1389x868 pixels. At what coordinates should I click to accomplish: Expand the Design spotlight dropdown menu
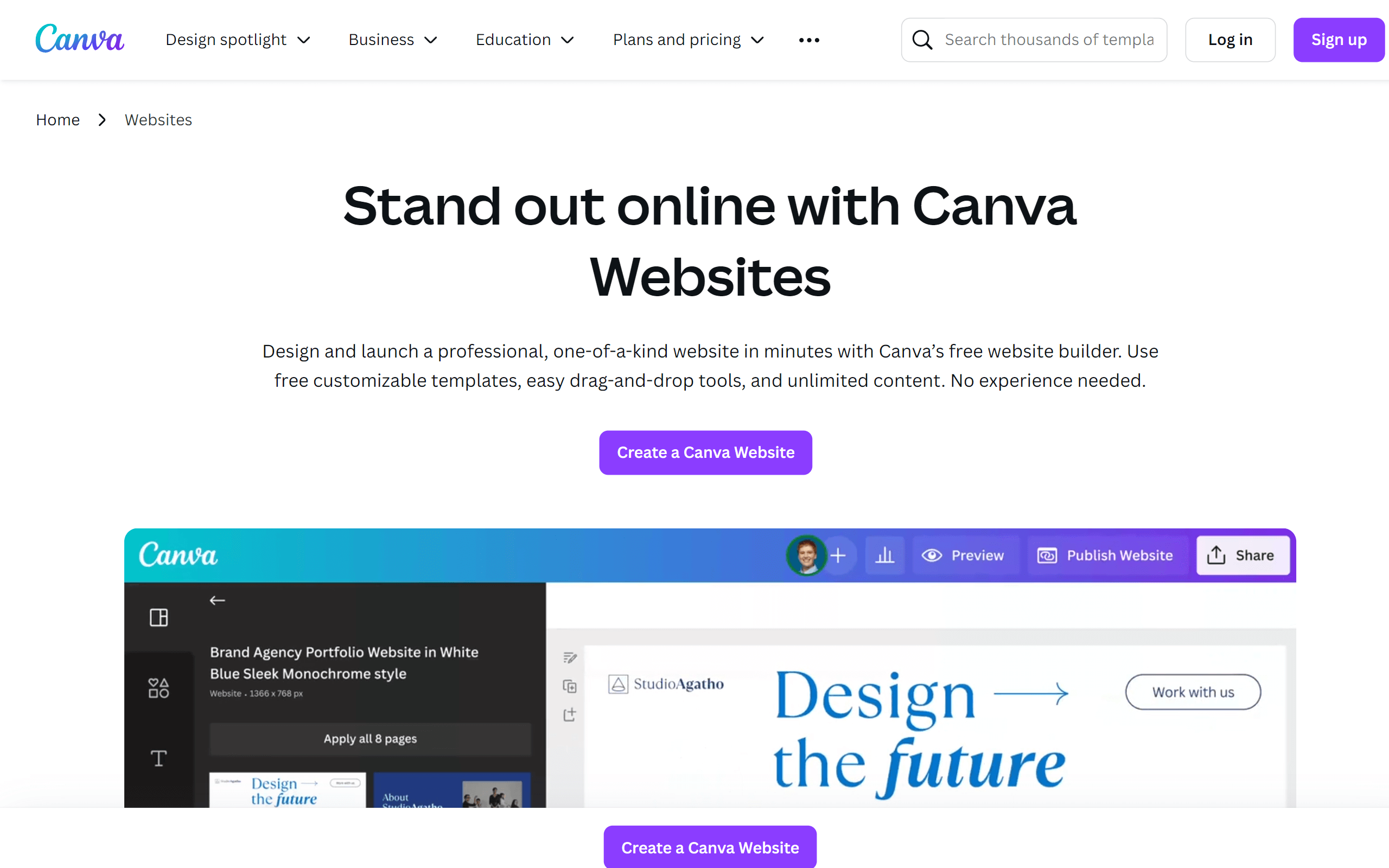(237, 40)
